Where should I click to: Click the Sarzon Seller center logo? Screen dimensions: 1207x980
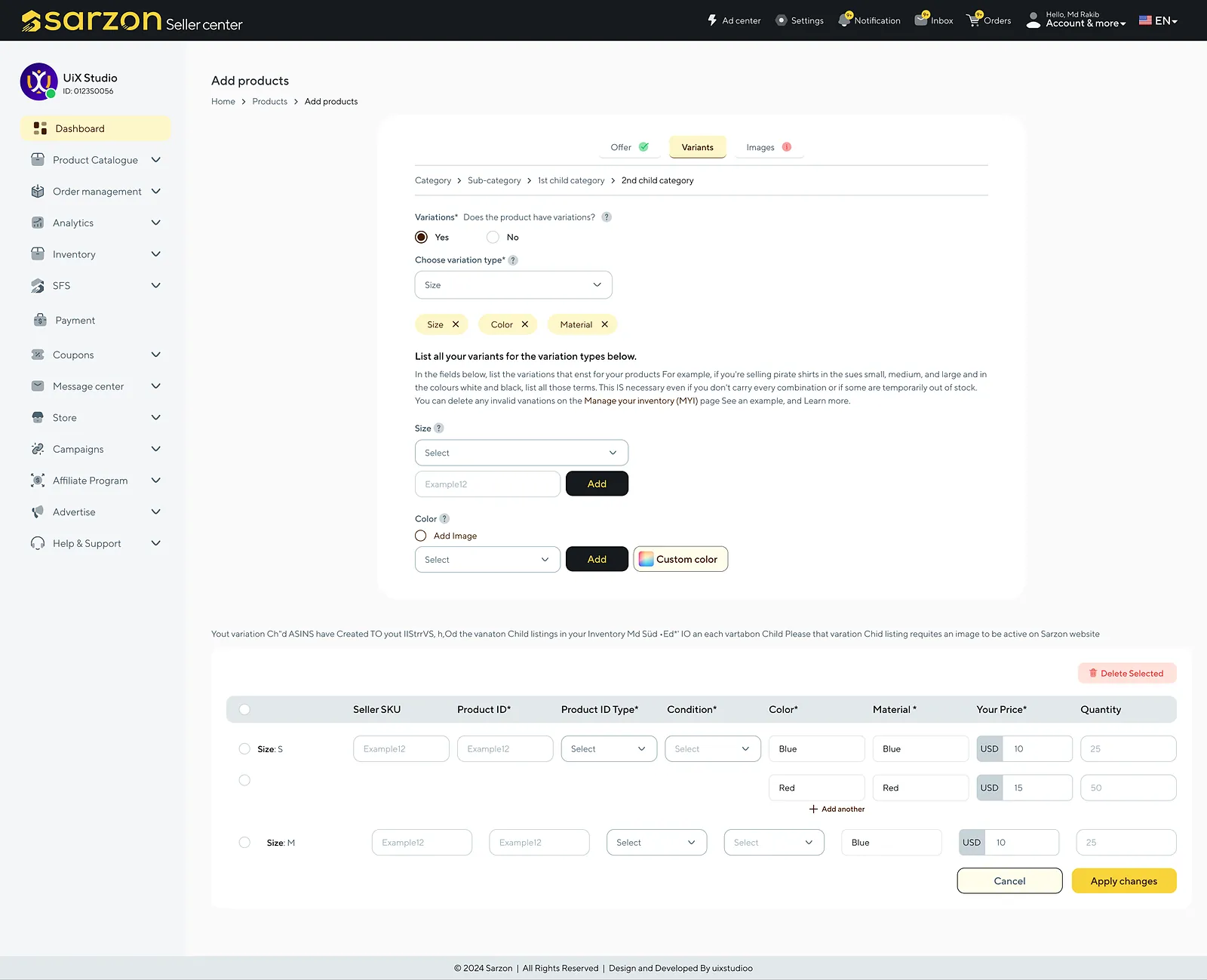tap(132, 21)
